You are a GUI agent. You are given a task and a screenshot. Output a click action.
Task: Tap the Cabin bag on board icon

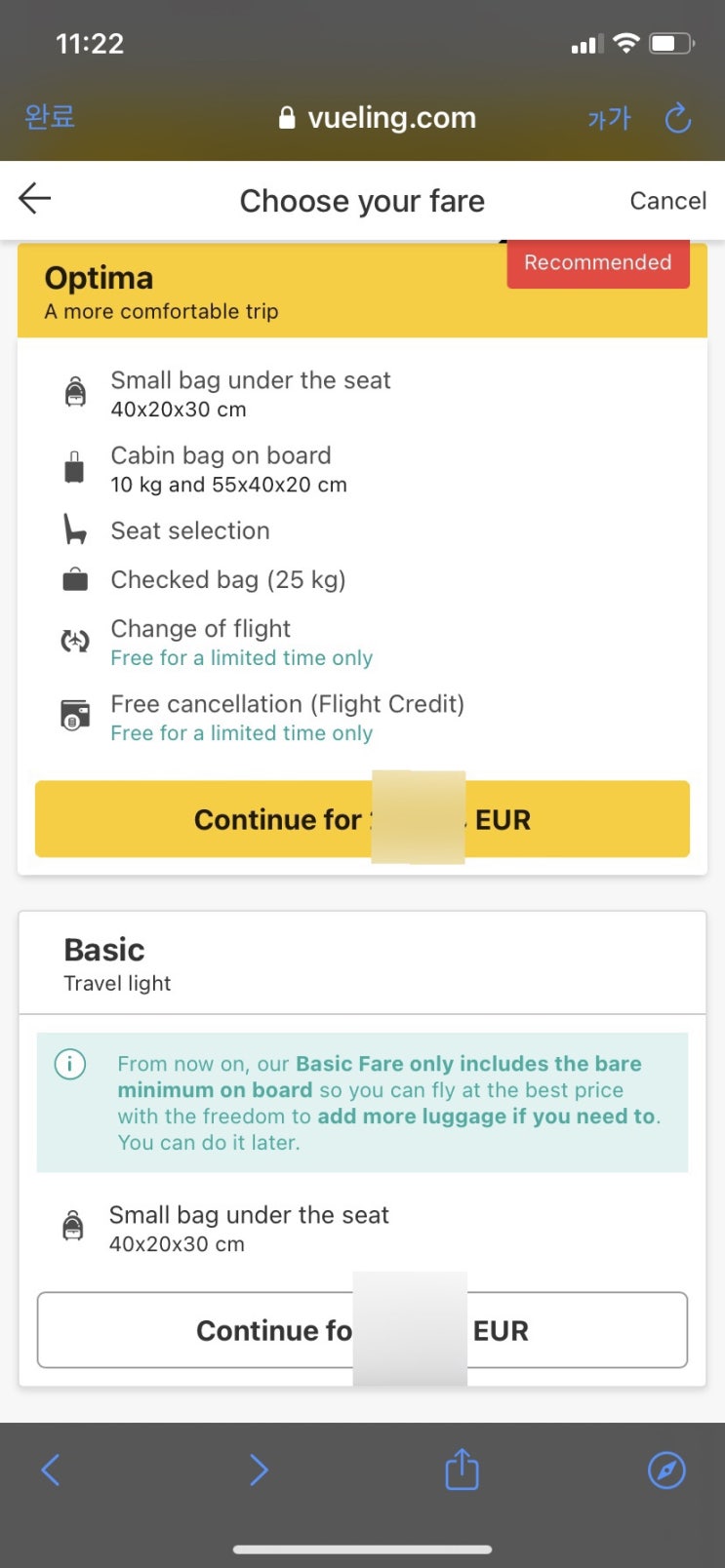[74, 467]
